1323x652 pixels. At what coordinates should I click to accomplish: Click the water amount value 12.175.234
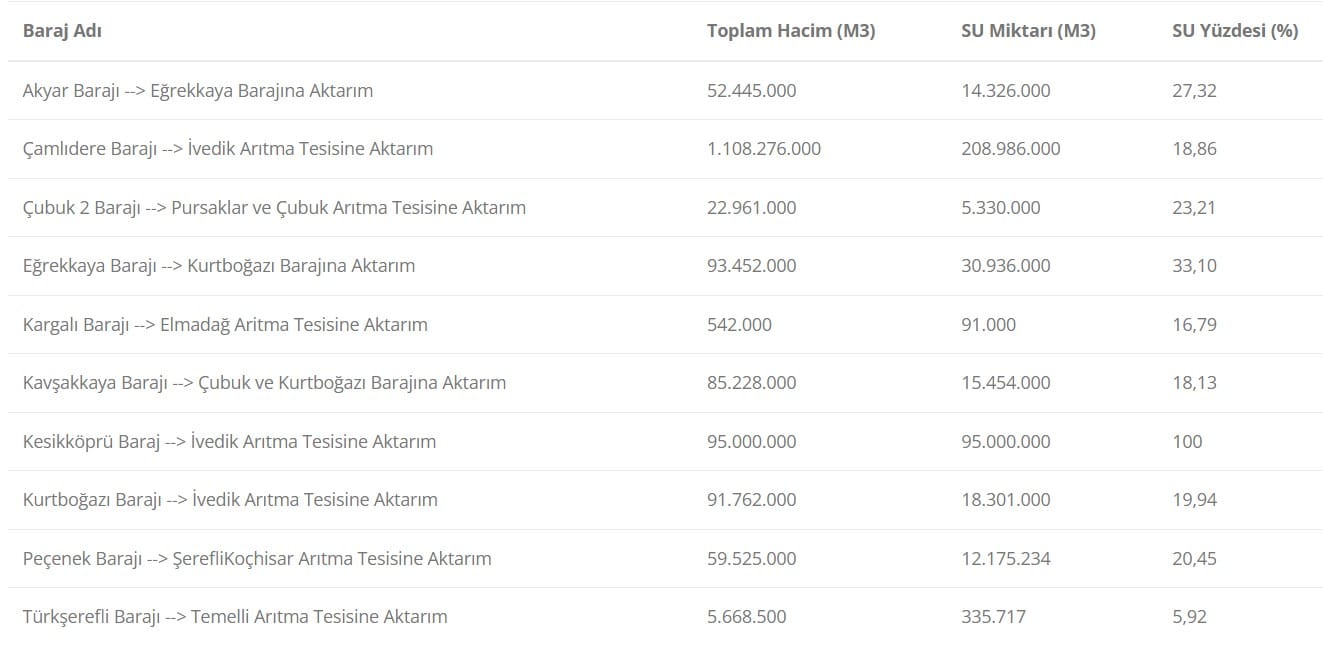point(1006,559)
